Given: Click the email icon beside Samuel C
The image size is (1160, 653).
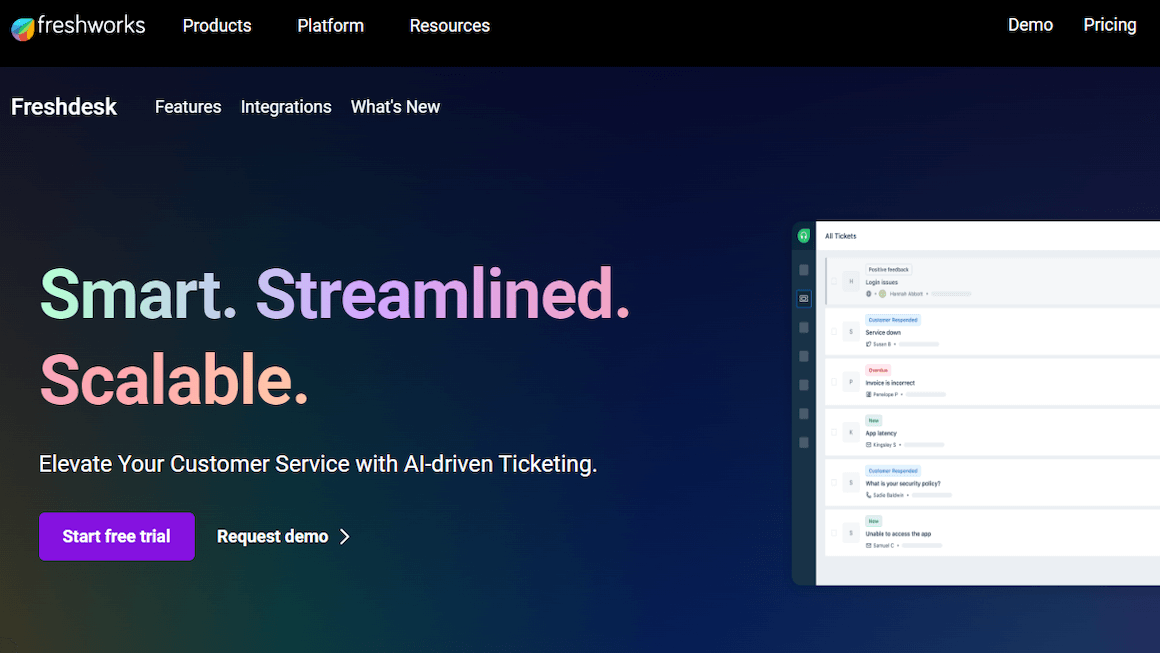Looking at the screenshot, I should coord(869,546).
